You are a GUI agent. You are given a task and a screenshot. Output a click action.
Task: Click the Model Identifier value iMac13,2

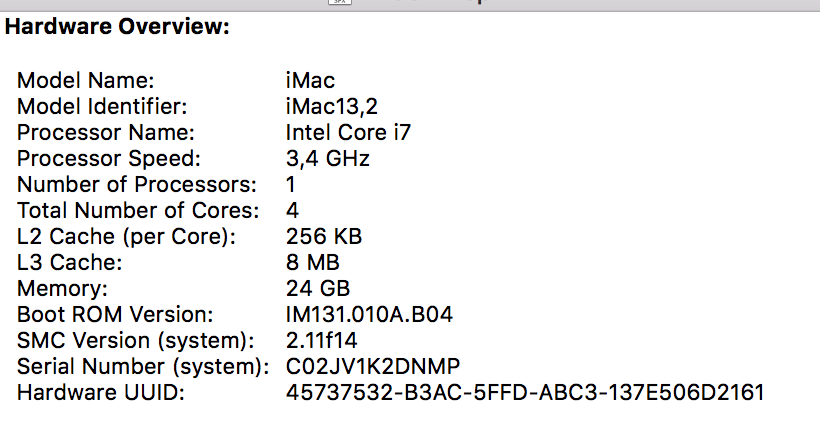pyautogui.click(x=332, y=107)
